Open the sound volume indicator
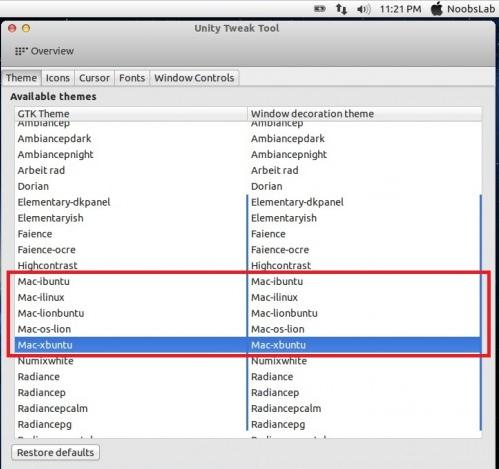499x469 pixels. tap(363, 9)
